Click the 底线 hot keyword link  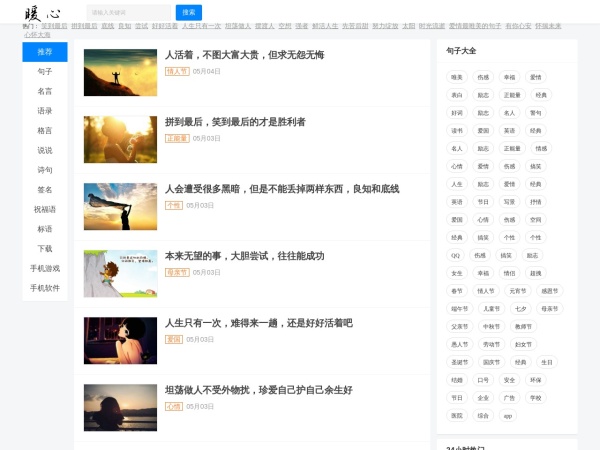tap(108, 26)
